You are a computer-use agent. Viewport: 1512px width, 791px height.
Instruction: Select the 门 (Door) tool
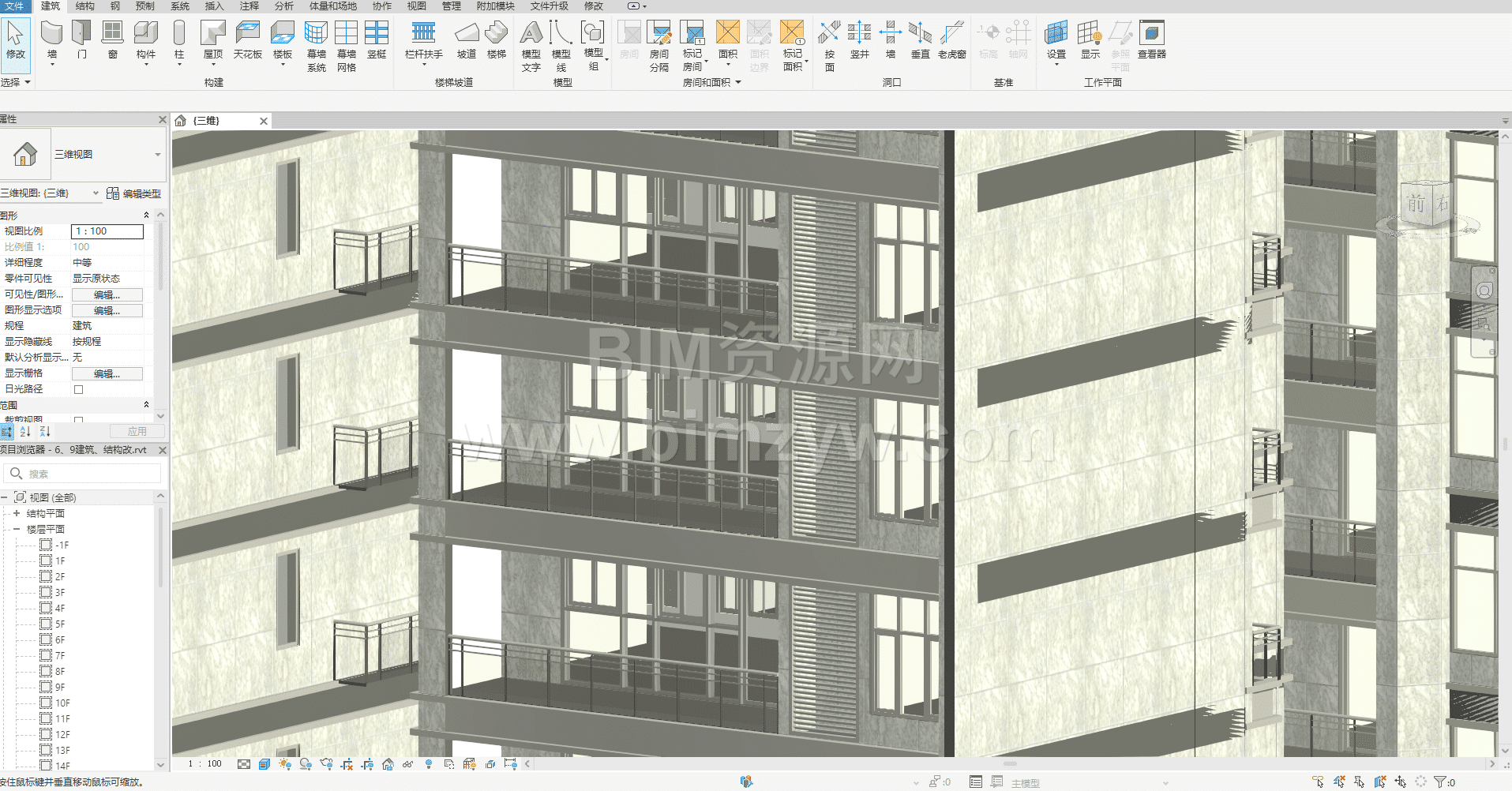[81, 39]
